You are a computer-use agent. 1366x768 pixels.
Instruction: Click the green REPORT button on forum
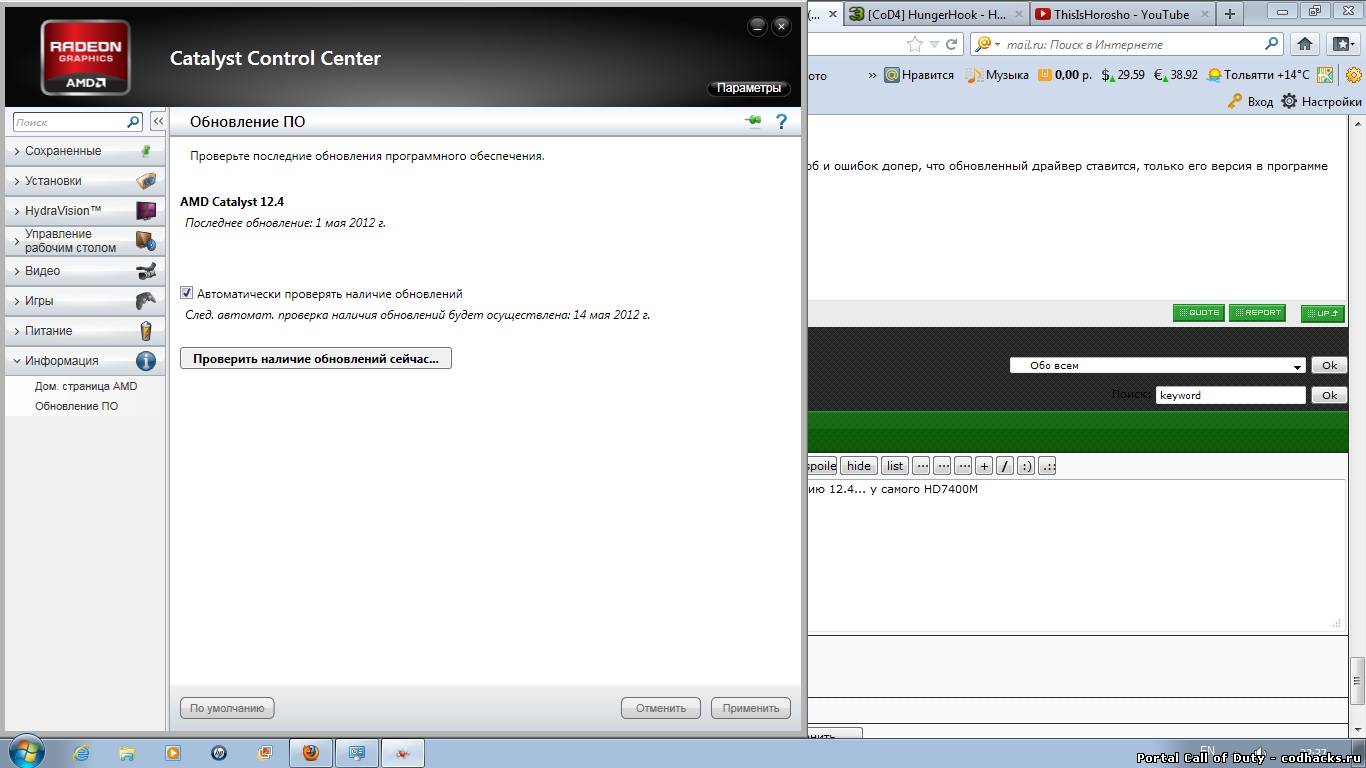tap(1257, 313)
